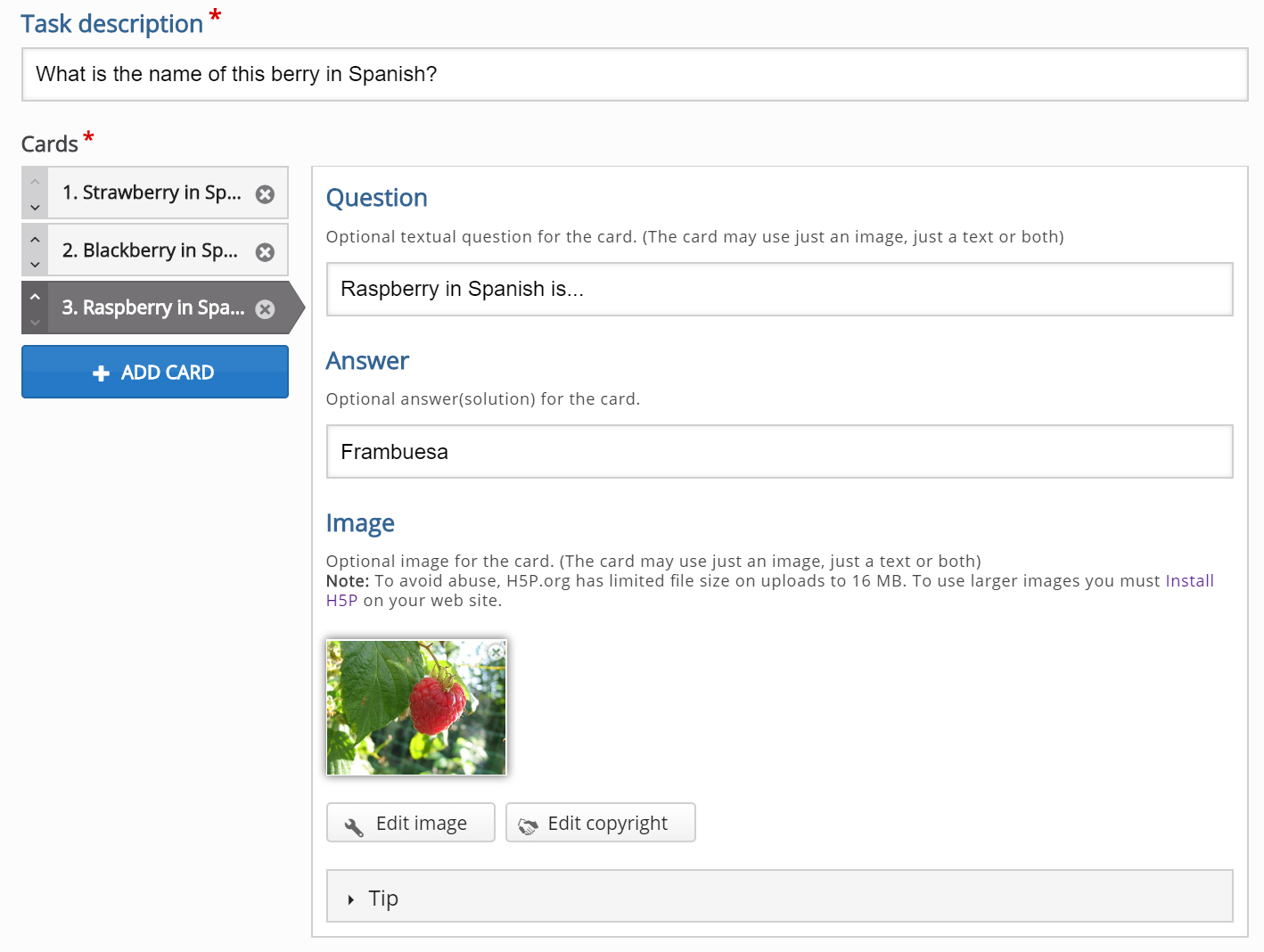The width and height of the screenshot is (1264, 952).
Task: Move Blackberry card up with its up arrow
Action: tap(35, 239)
